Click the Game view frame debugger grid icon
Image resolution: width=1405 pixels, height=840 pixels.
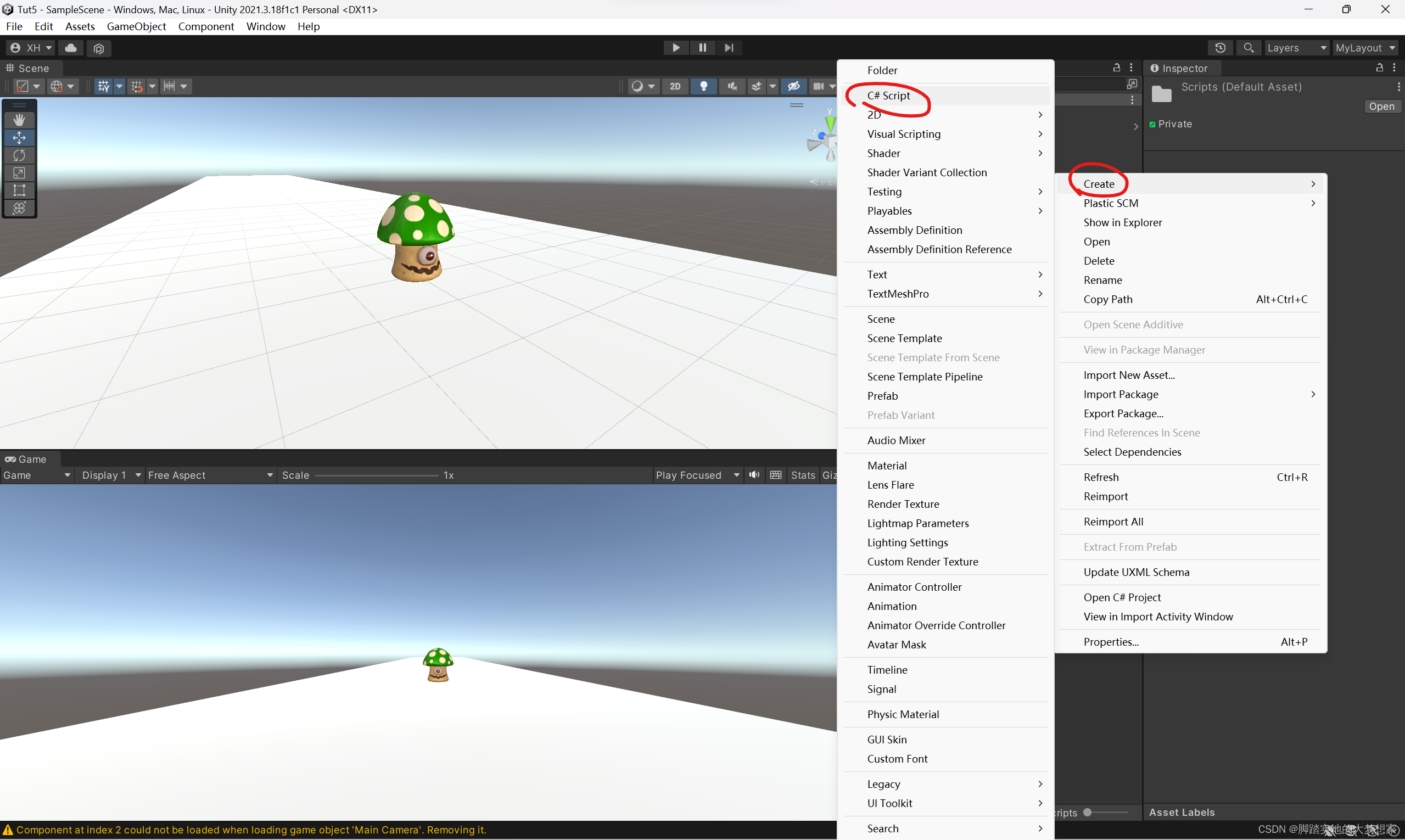pyautogui.click(x=776, y=475)
